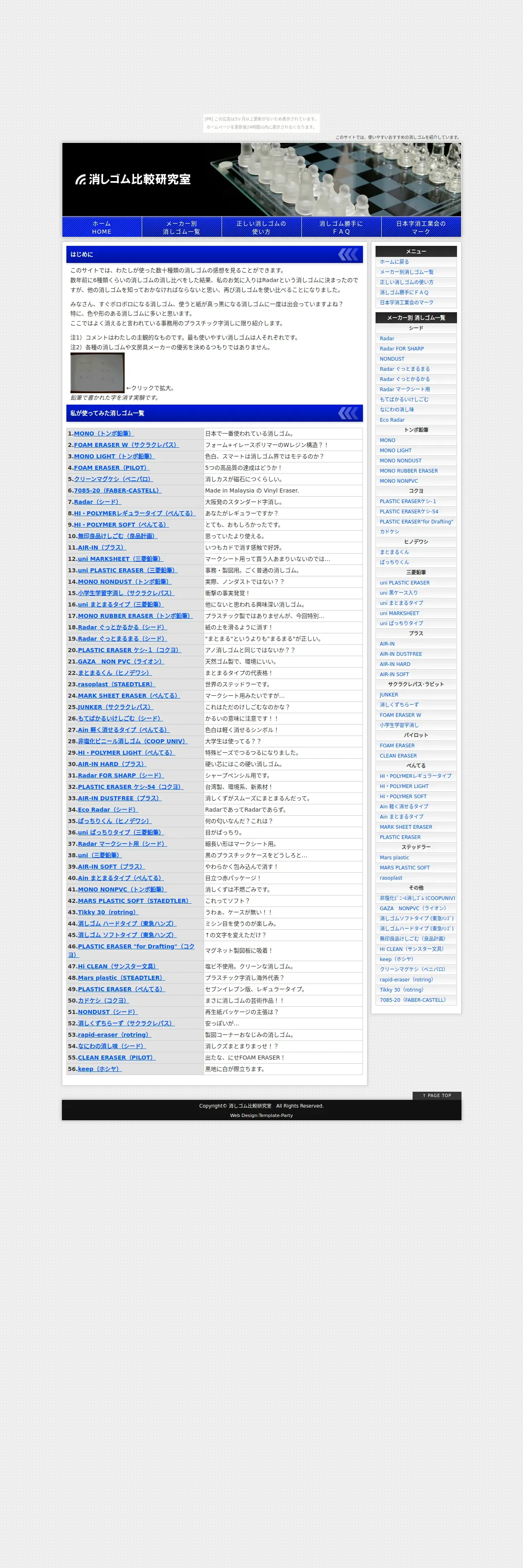Open PLASTIC ERASER "for Drafting"（コクヨ） link
Image resolution: width=523 pixels, height=1568 pixels.
pyautogui.click(x=132, y=950)
